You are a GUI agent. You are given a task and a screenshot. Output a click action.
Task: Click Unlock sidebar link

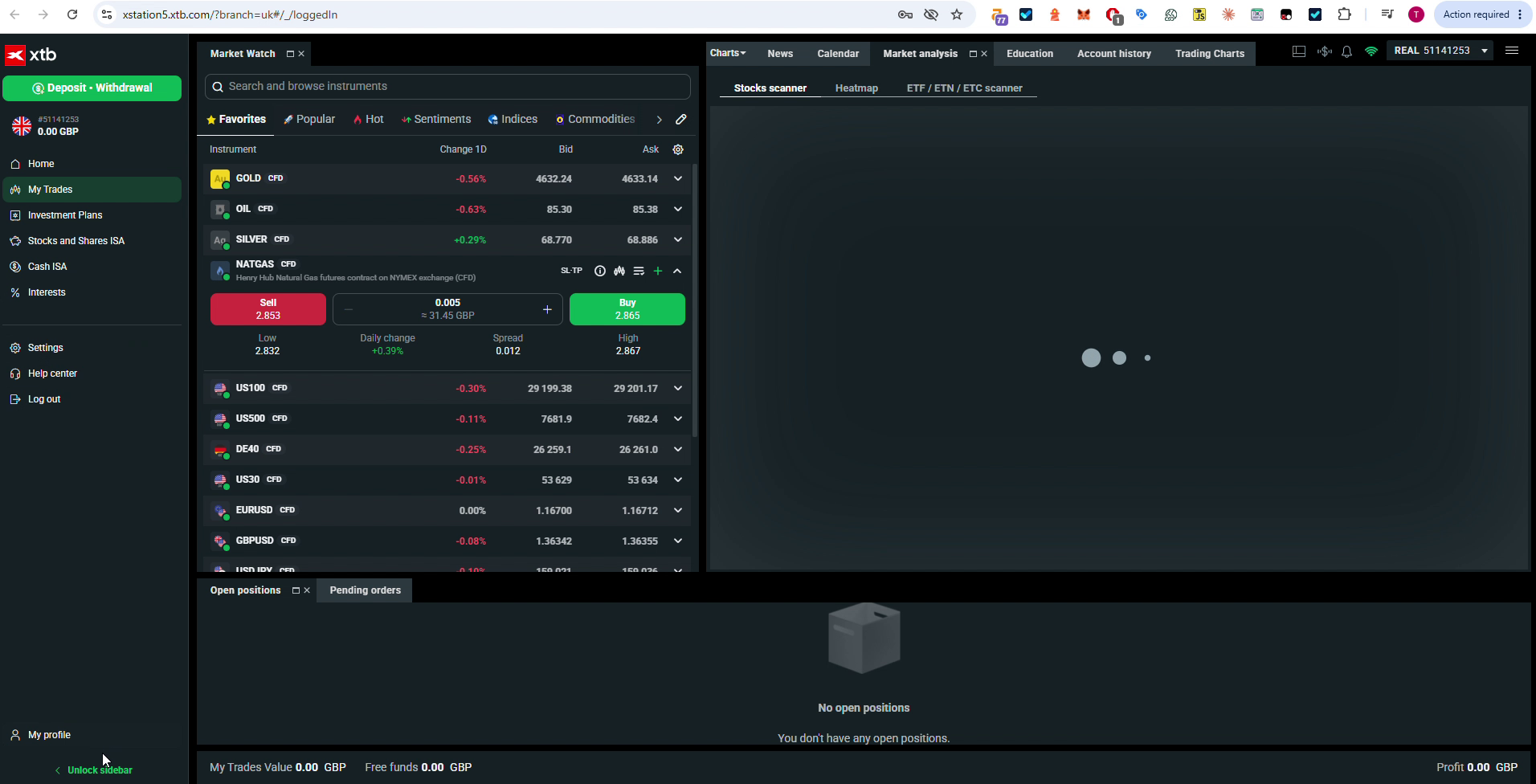(94, 770)
